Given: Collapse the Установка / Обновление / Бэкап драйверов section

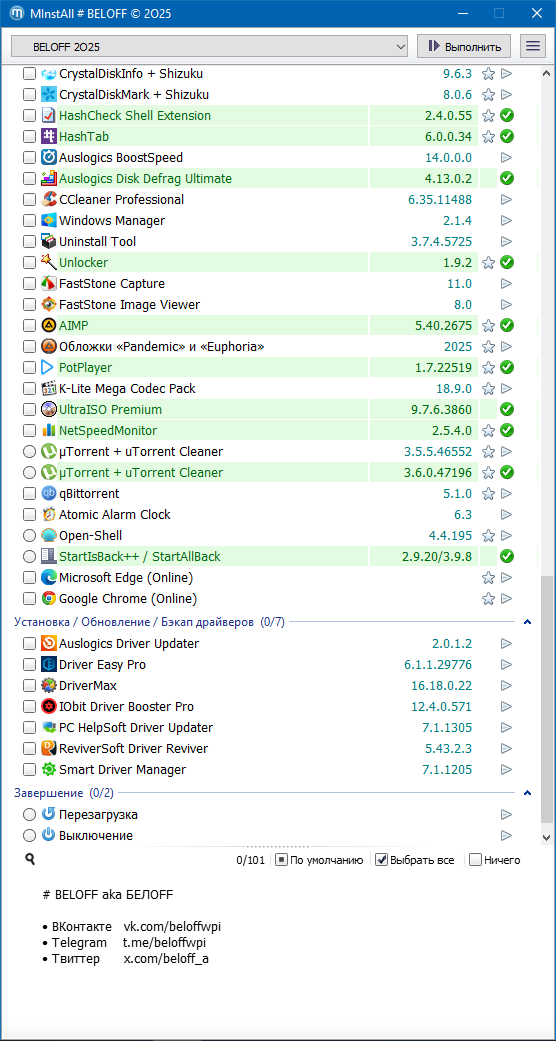Looking at the screenshot, I should [x=527, y=622].
